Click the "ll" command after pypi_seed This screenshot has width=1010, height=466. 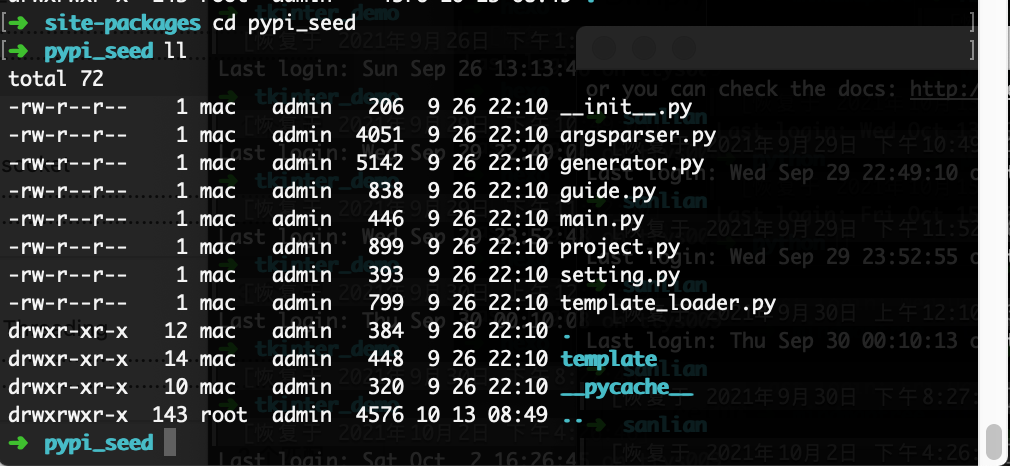pyautogui.click(x=176, y=51)
